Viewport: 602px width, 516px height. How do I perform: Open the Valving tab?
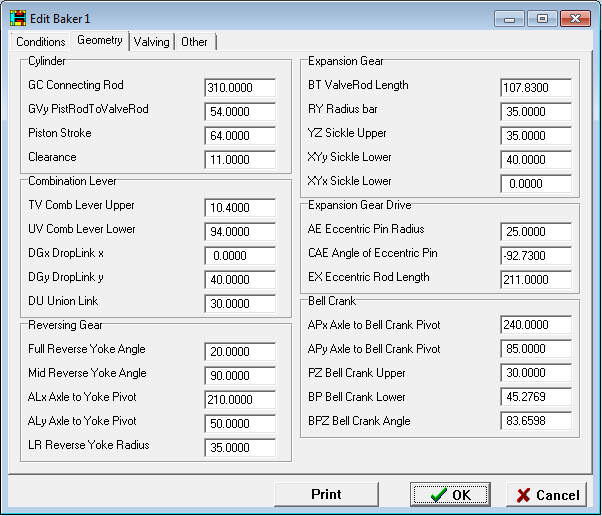tap(151, 42)
